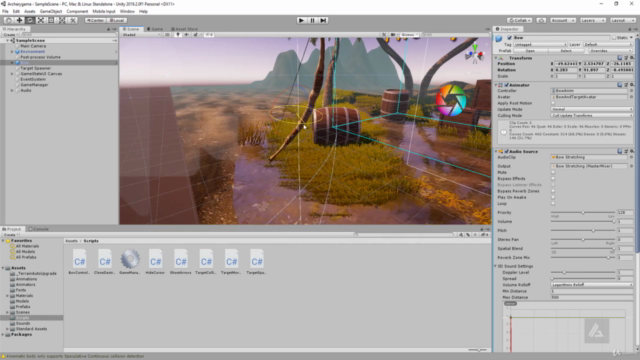
Task: Open the Layer dropdown
Action: pyautogui.click(x=608, y=44)
